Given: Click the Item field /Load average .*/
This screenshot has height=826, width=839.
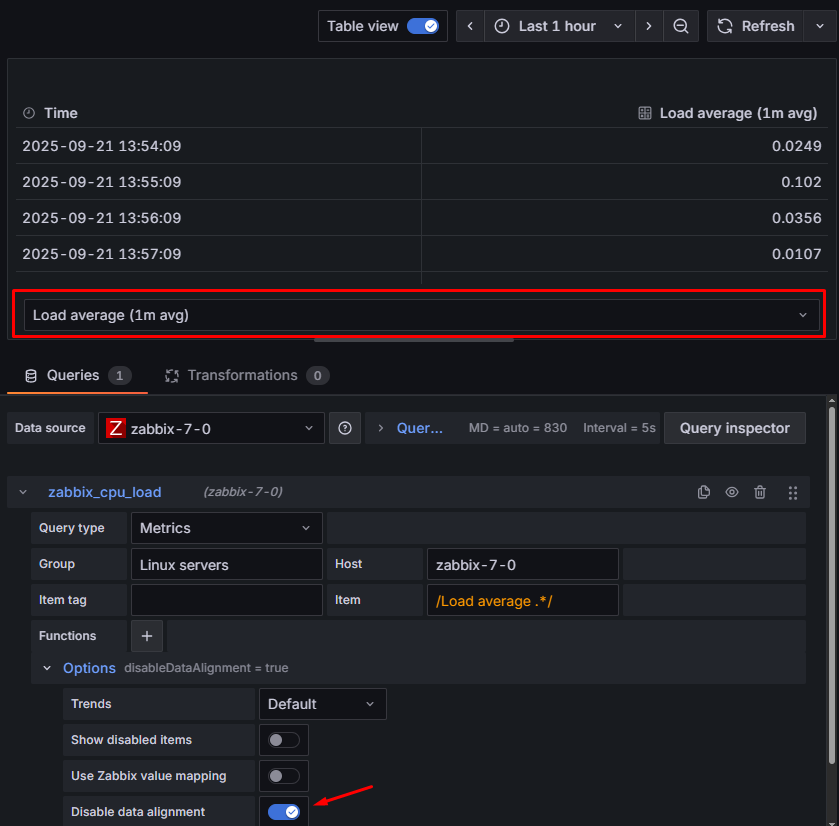Looking at the screenshot, I should [522, 600].
